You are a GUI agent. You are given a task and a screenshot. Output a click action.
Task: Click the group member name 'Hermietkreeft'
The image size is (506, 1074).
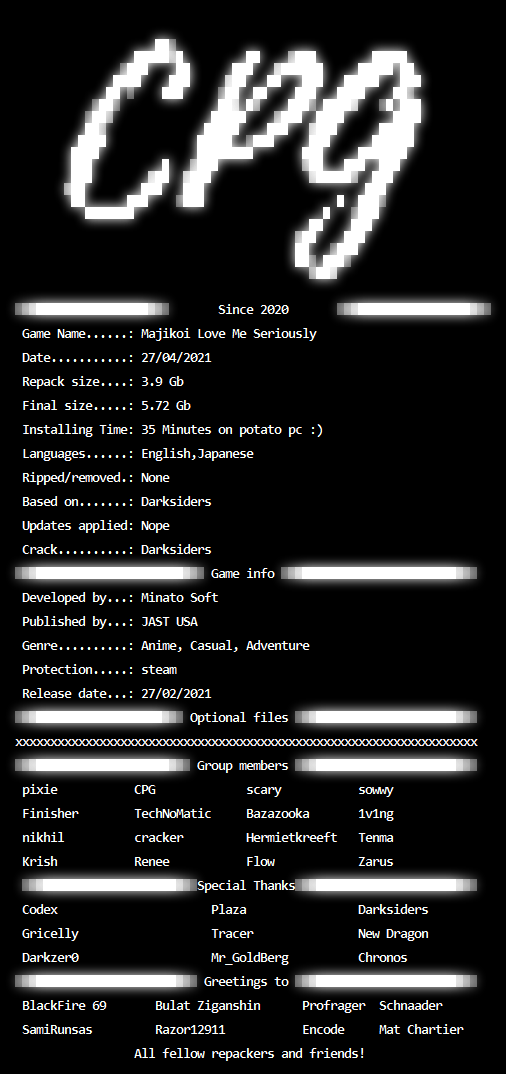tap(292, 837)
